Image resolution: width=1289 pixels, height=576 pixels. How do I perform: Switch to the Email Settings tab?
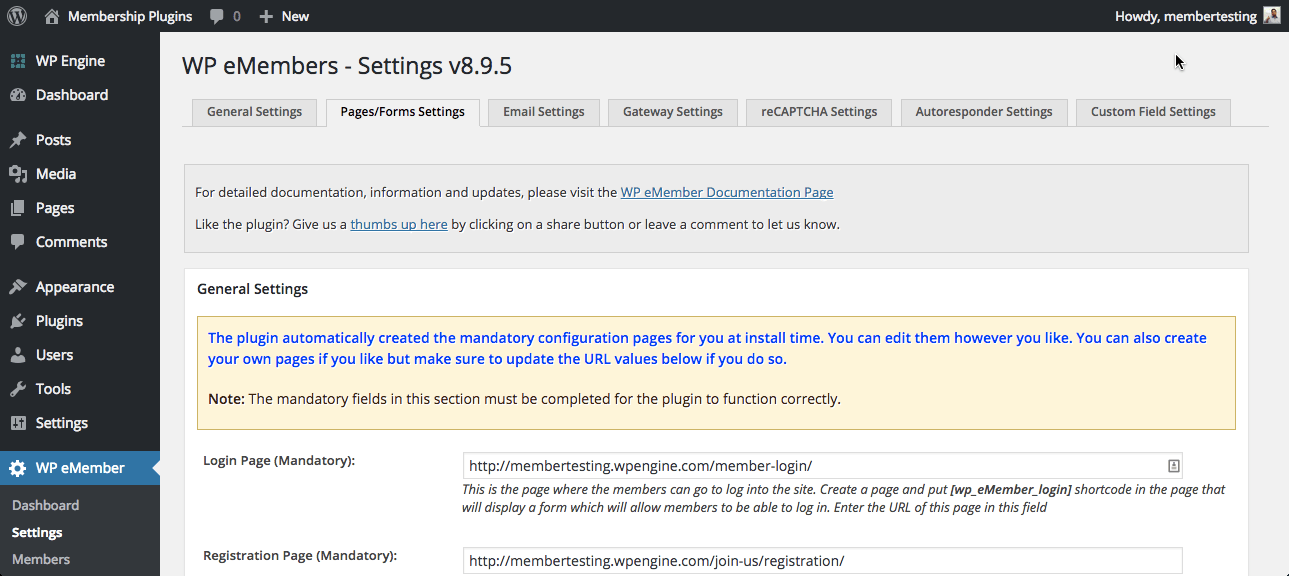click(543, 112)
